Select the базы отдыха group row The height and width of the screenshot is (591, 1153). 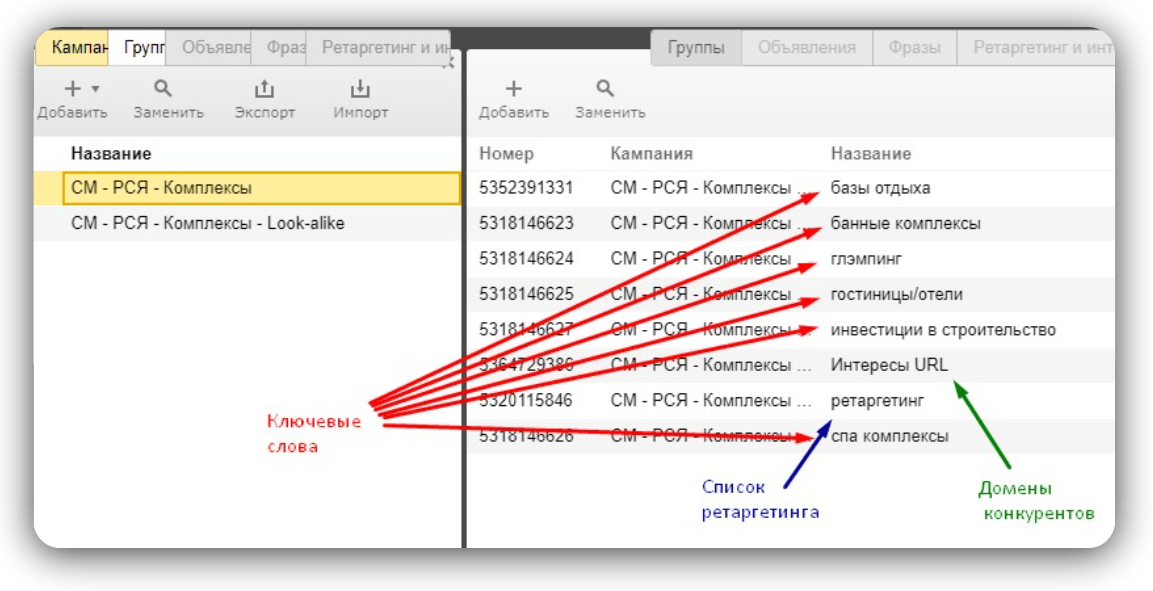pos(790,188)
